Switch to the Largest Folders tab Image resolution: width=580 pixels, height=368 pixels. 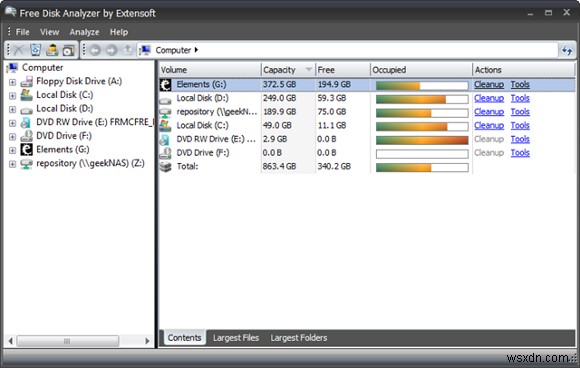click(299, 338)
